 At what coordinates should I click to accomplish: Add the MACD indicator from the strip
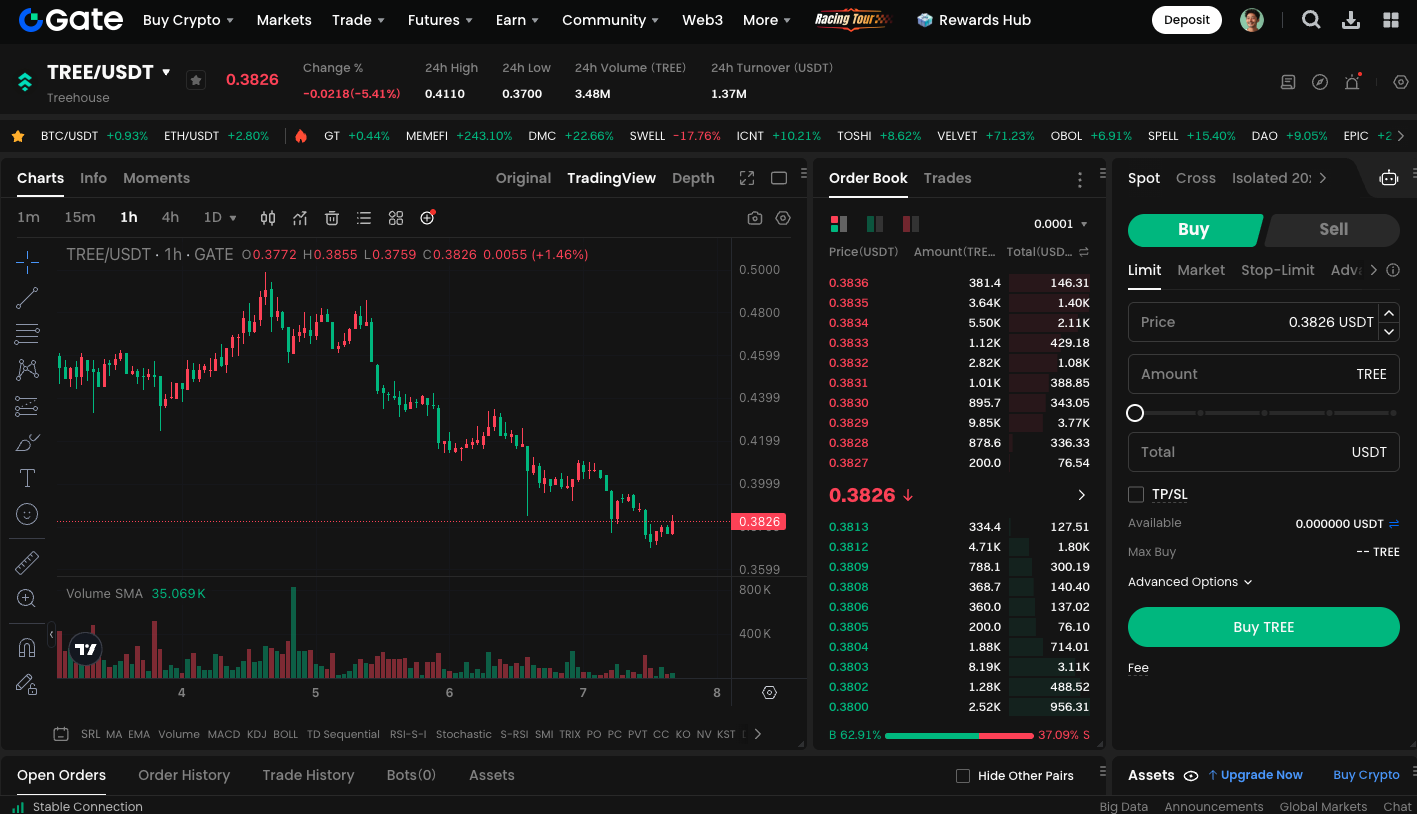pos(223,734)
